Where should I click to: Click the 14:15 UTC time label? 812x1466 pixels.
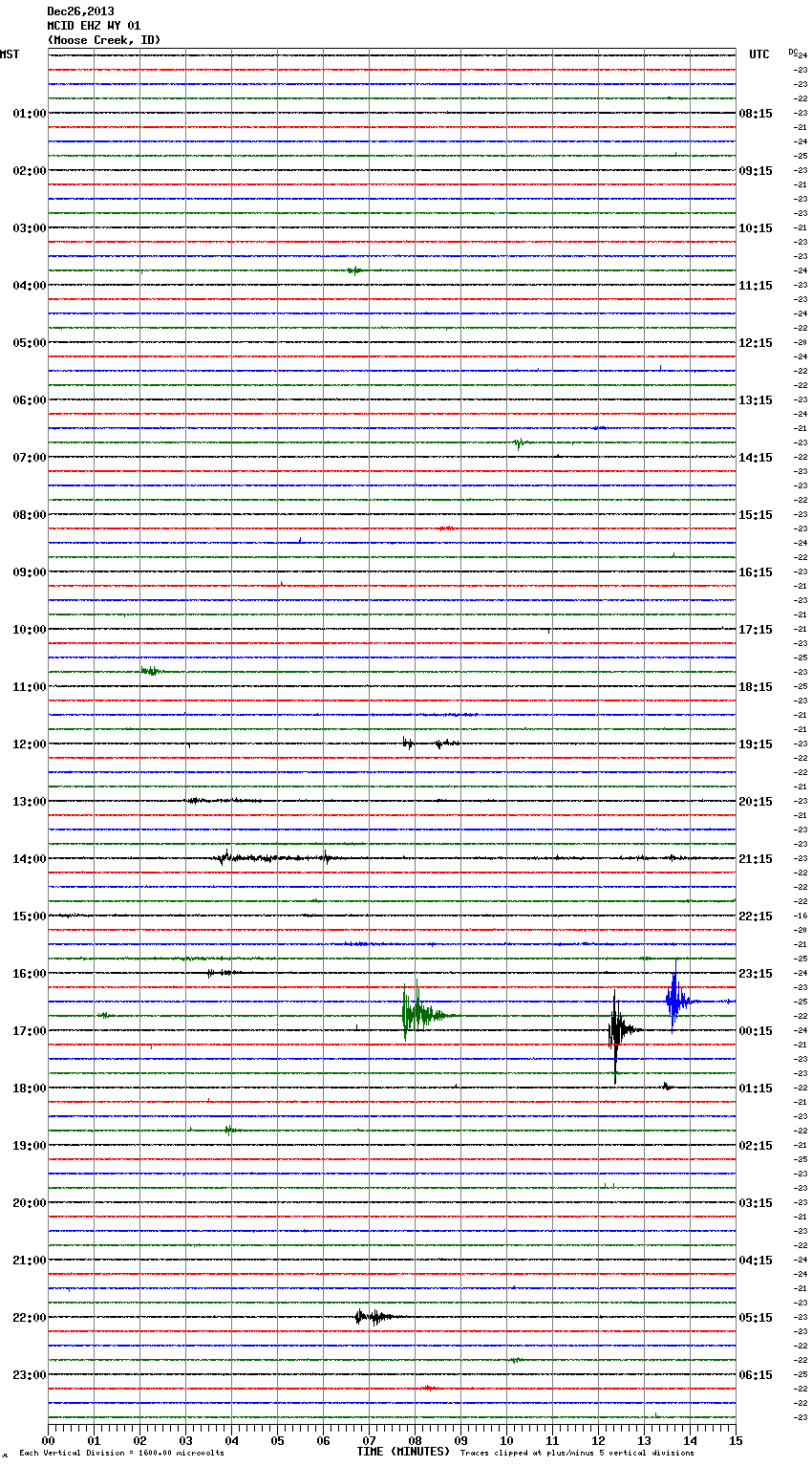point(756,458)
